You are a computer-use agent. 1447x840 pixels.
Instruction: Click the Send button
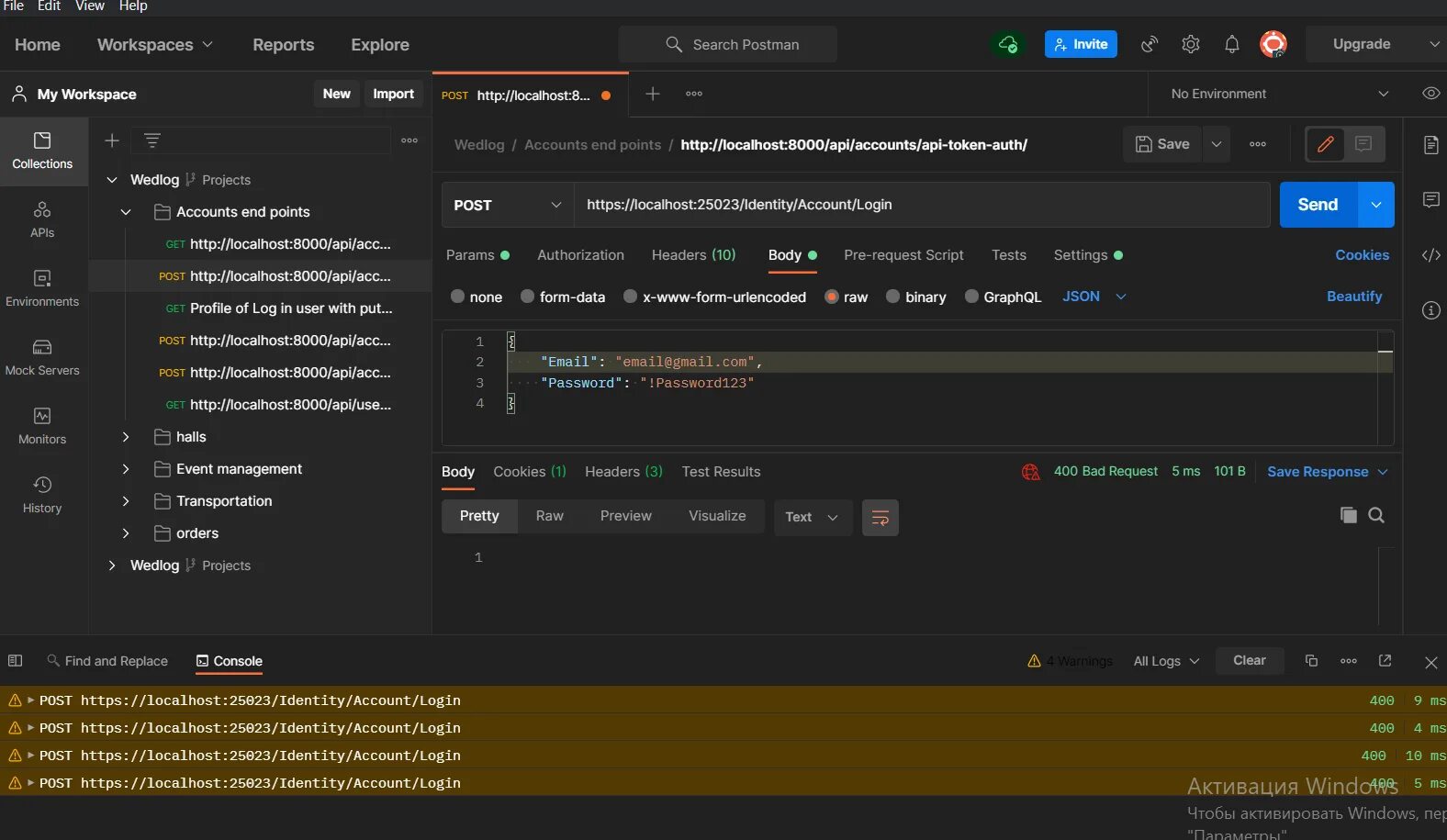click(1318, 205)
